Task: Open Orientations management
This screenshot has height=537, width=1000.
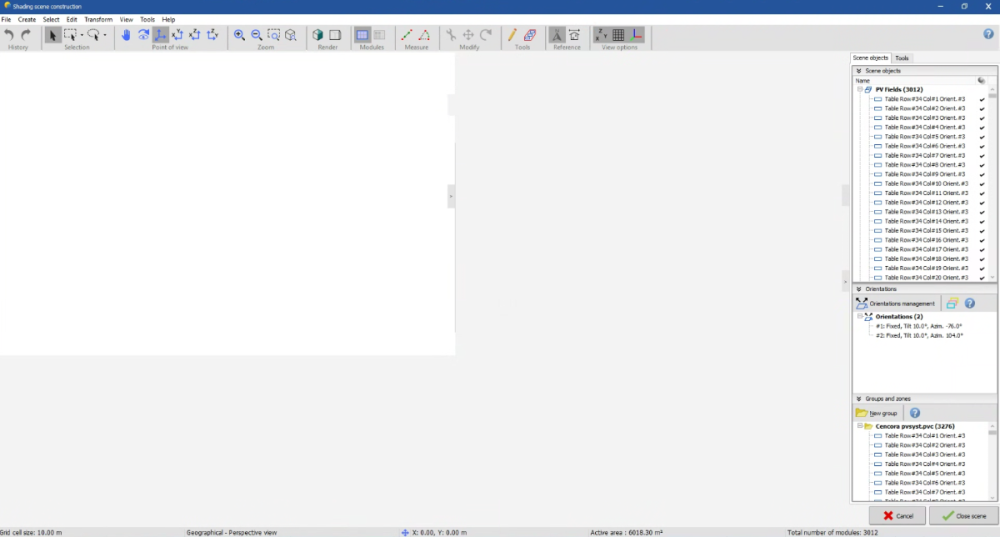Action: coord(896,303)
